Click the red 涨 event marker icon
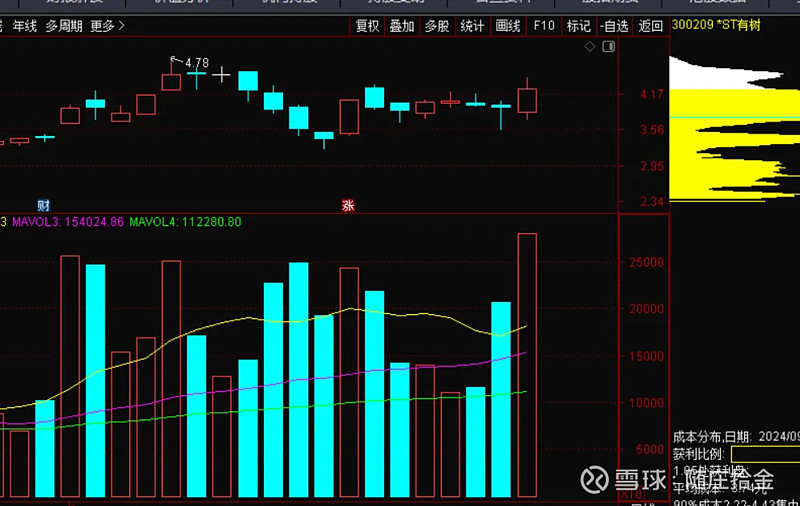Viewport: 800px width, 506px height. (348, 205)
